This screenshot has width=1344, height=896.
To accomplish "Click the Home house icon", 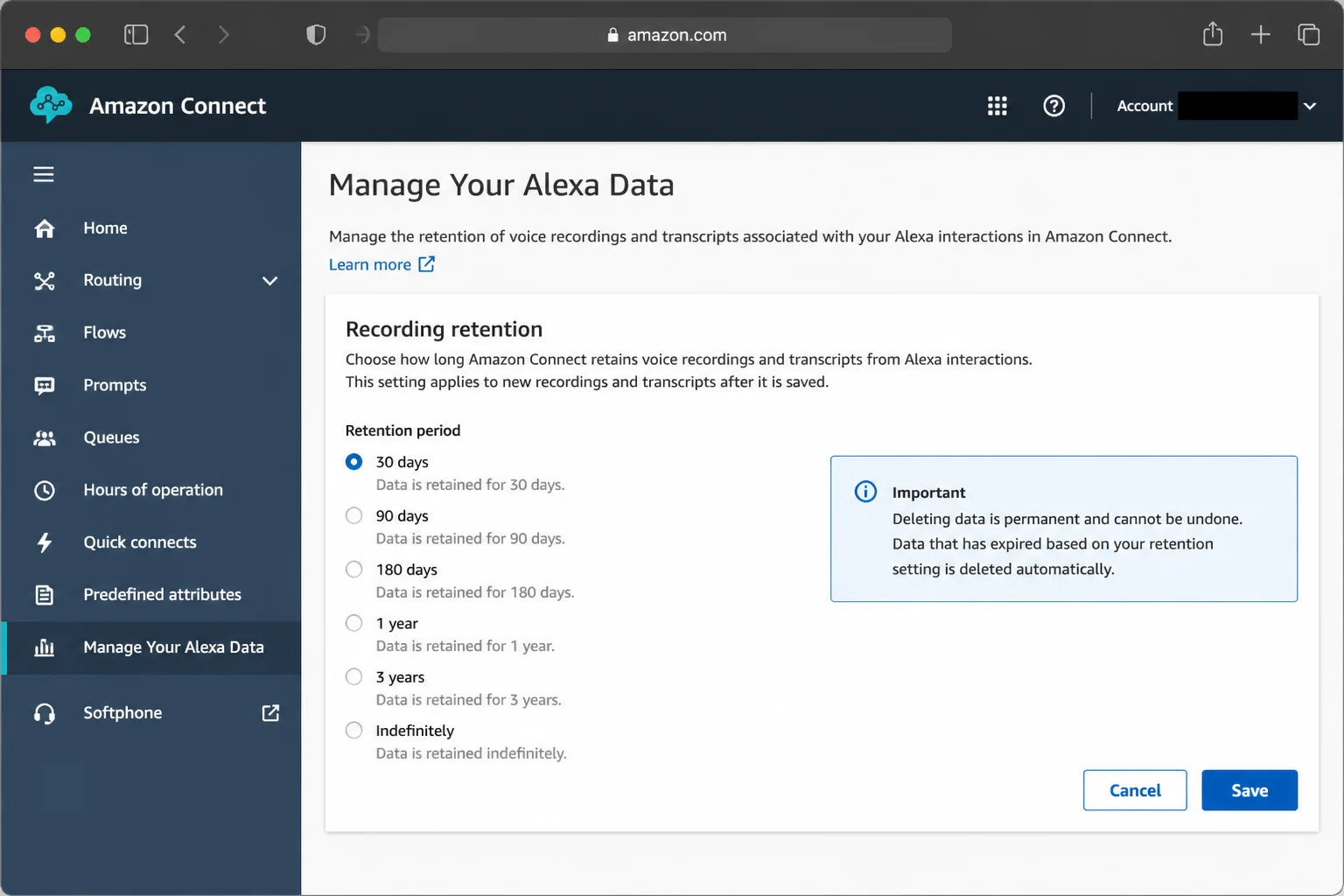I will click(x=45, y=228).
